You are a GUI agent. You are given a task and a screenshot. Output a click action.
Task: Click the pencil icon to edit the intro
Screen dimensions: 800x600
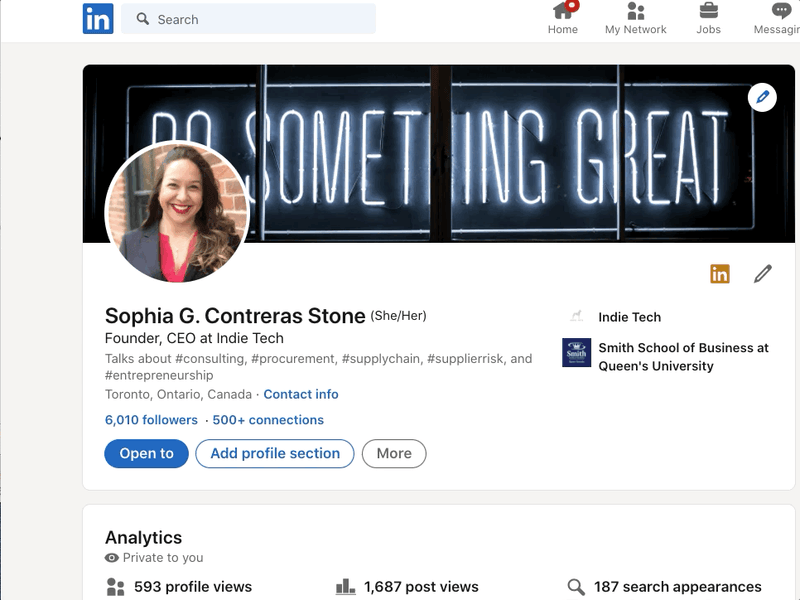pos(762,273)
